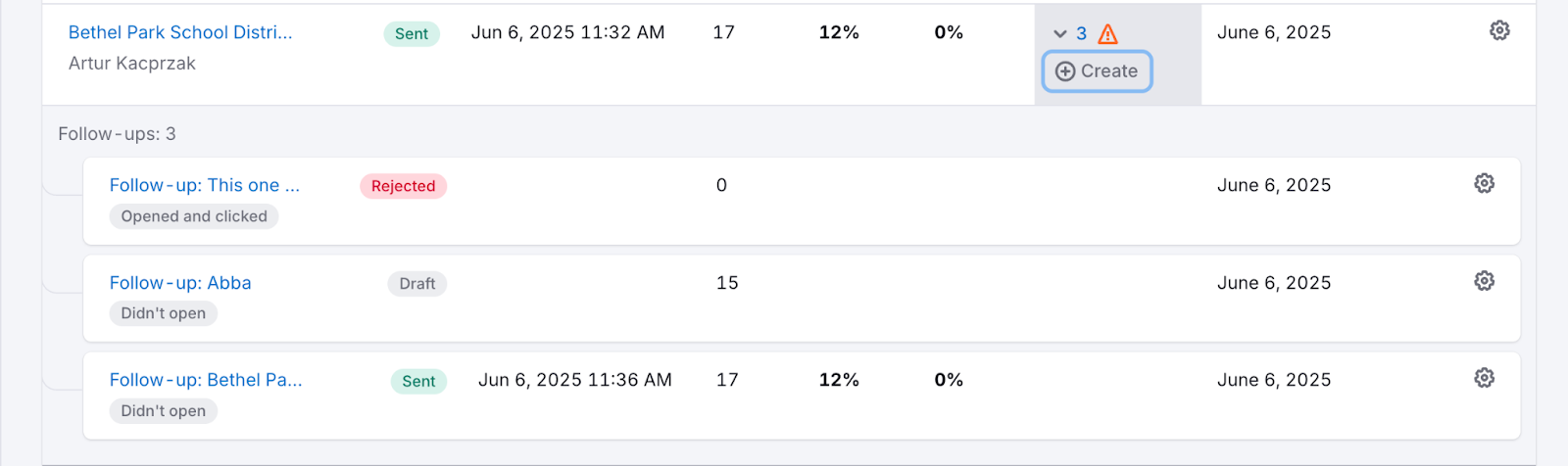
Task: Click Didn't open tag under Follow-up: Abba
Action: point(164,313)
